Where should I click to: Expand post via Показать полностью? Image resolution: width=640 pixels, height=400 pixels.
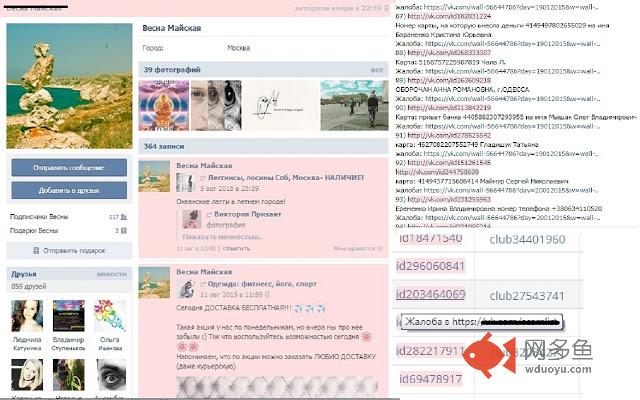pos(222,237)
